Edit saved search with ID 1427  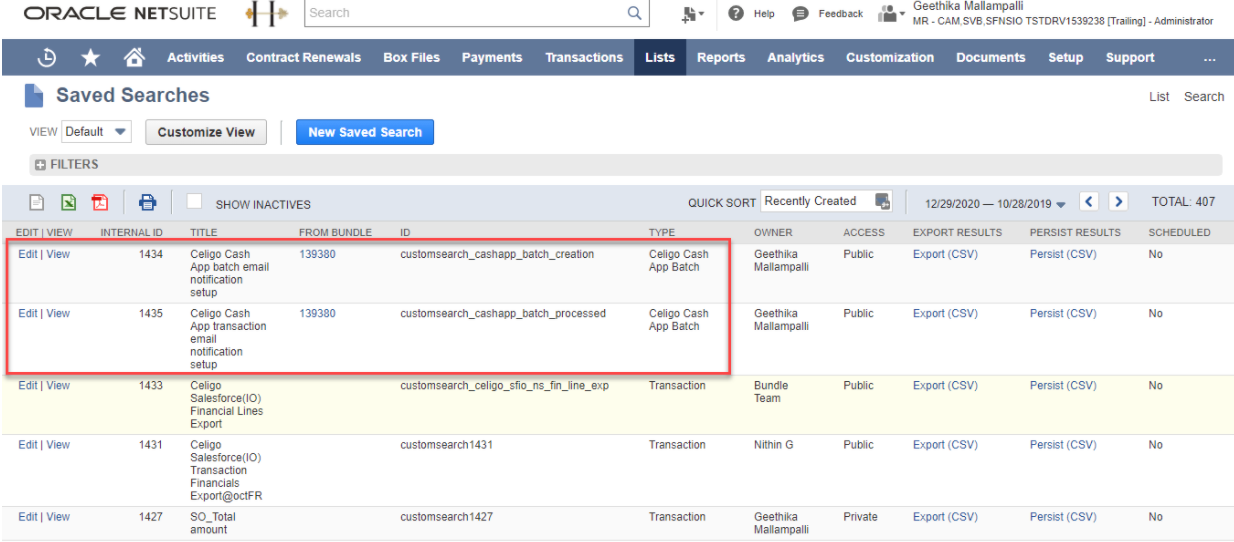coord(28,518)
